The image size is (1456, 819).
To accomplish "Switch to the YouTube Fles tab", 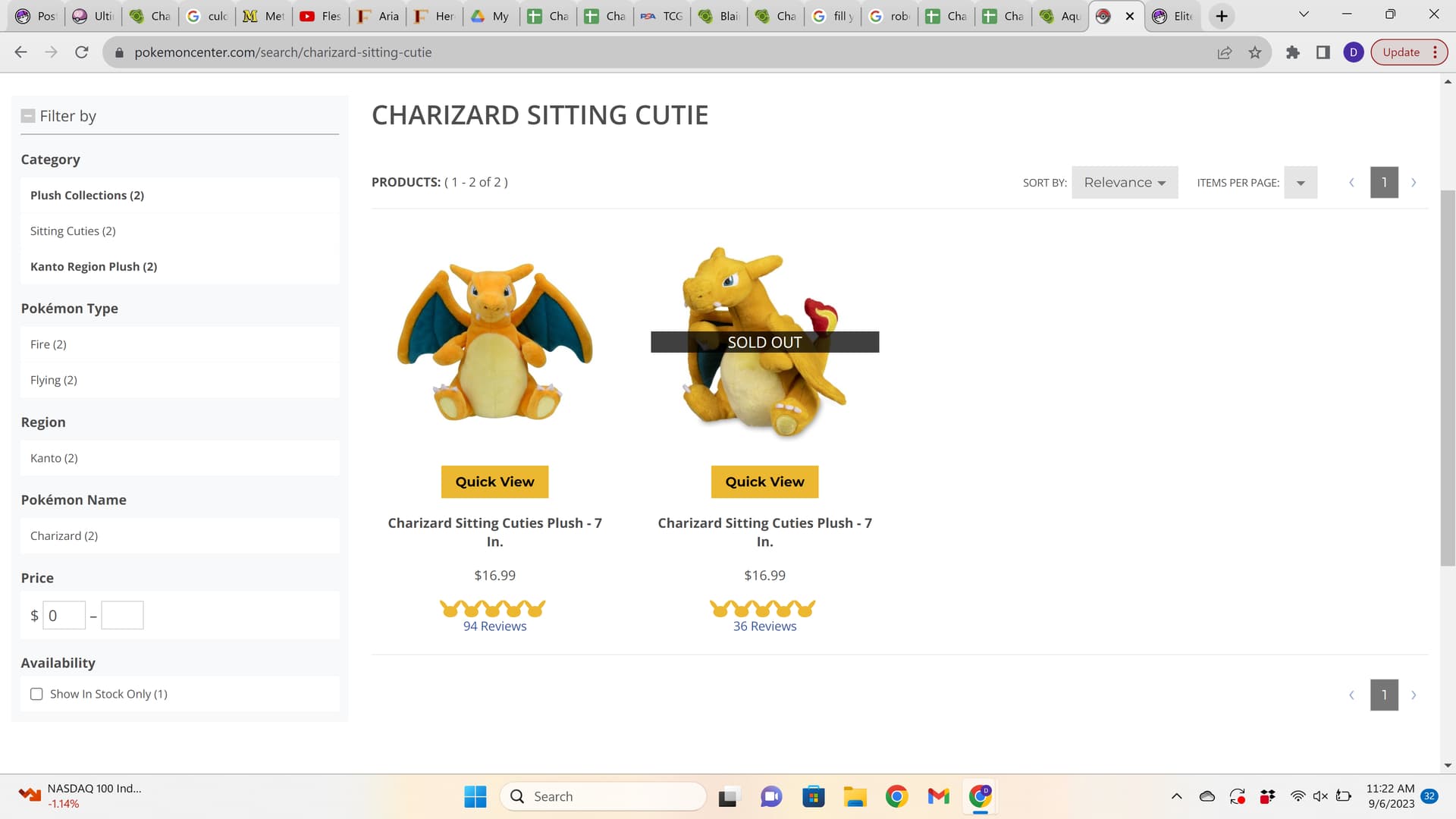I will tap(321, 16).
